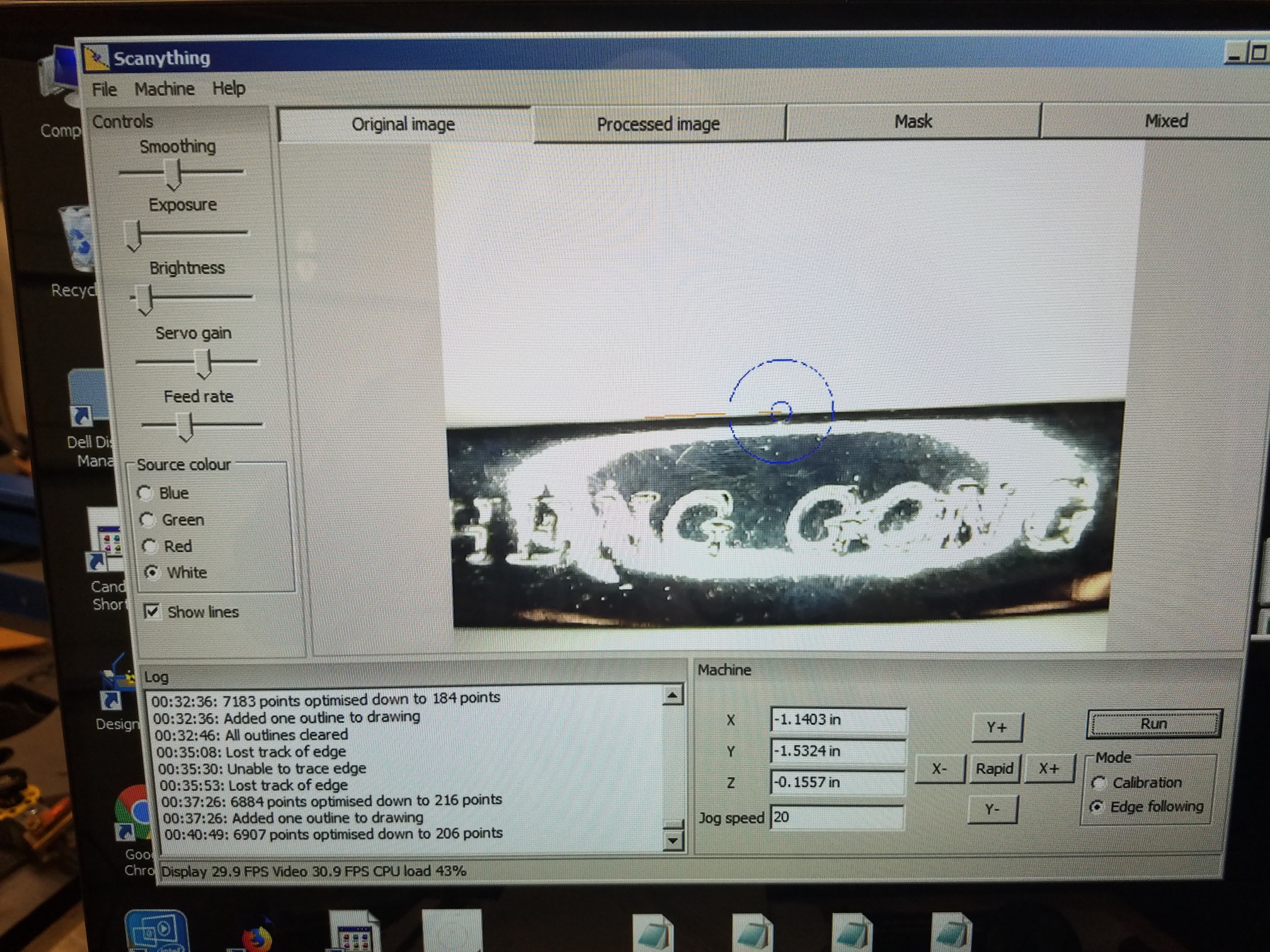Screen dimensions: 1270x952
Task: Jog the machine with the Y+ button
Action: pos(997,727)
